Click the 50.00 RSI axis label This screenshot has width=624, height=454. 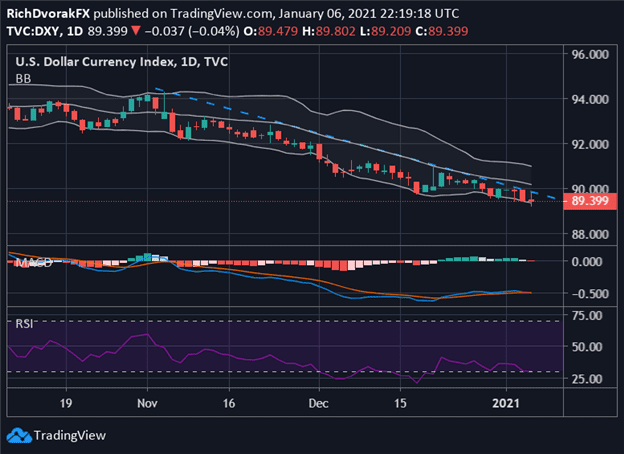tap(587, 347)
